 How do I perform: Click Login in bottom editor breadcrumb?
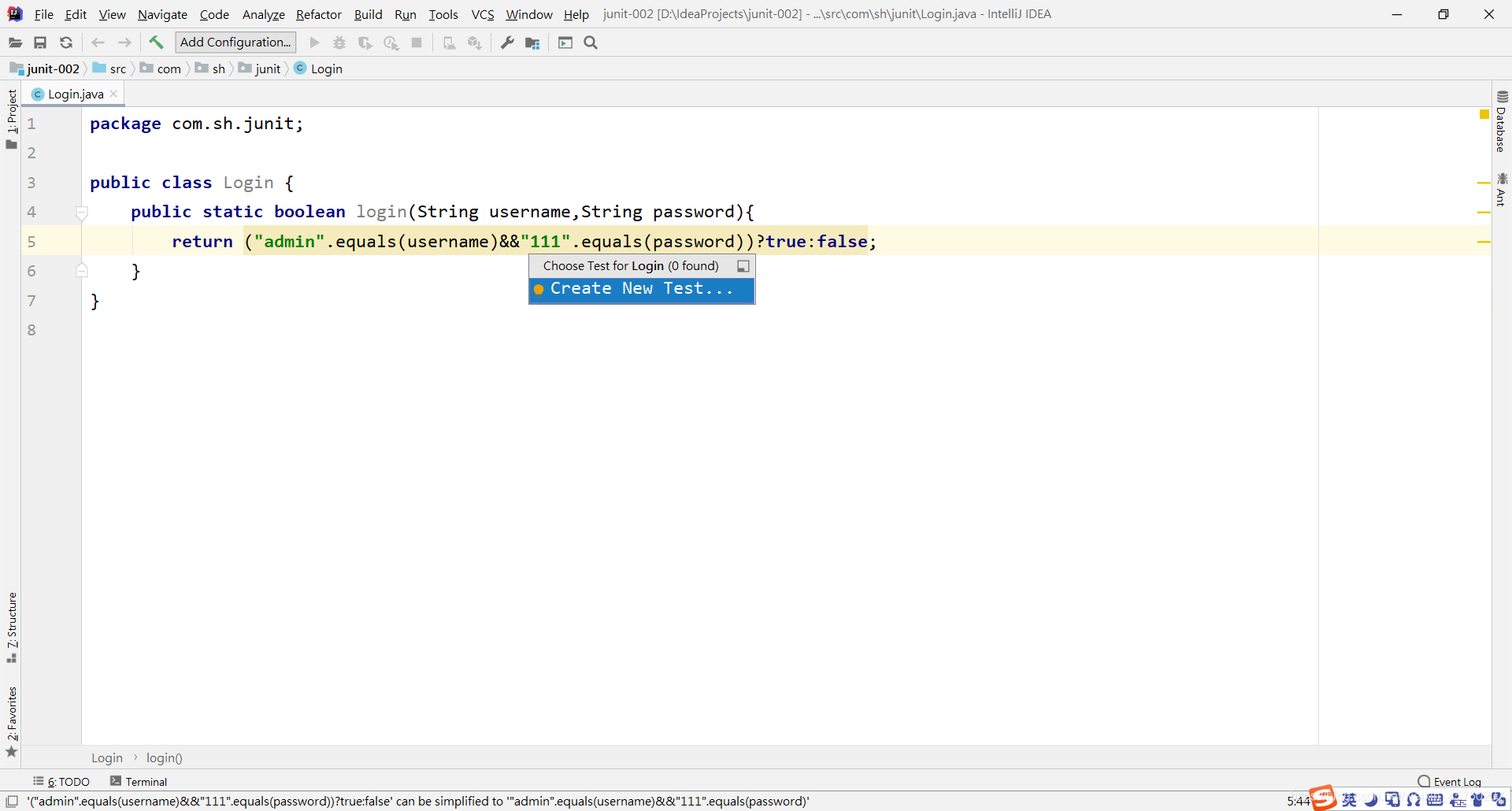(x=107, y=757)
